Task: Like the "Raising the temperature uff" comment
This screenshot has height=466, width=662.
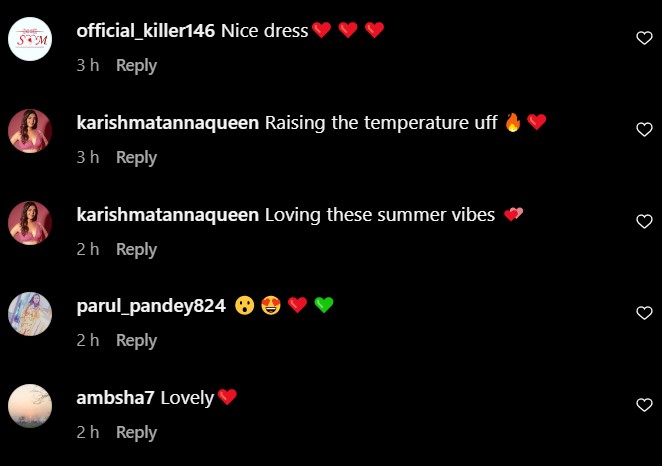Action: coord(644,130)
